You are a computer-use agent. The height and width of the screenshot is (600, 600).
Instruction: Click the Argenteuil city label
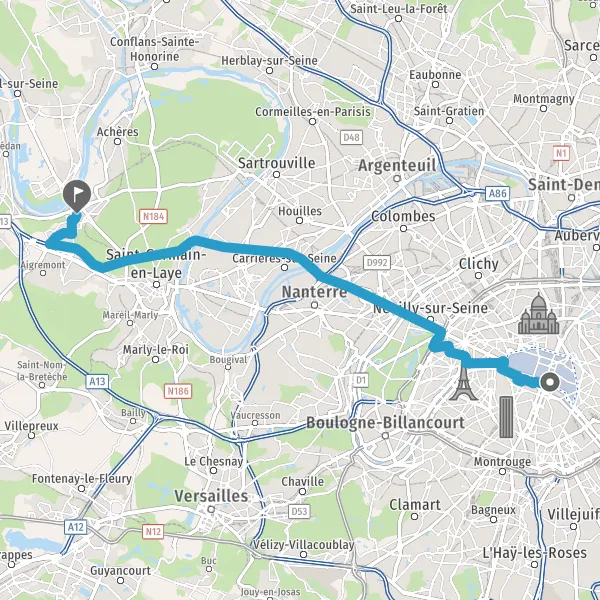[x=397, y=166]
